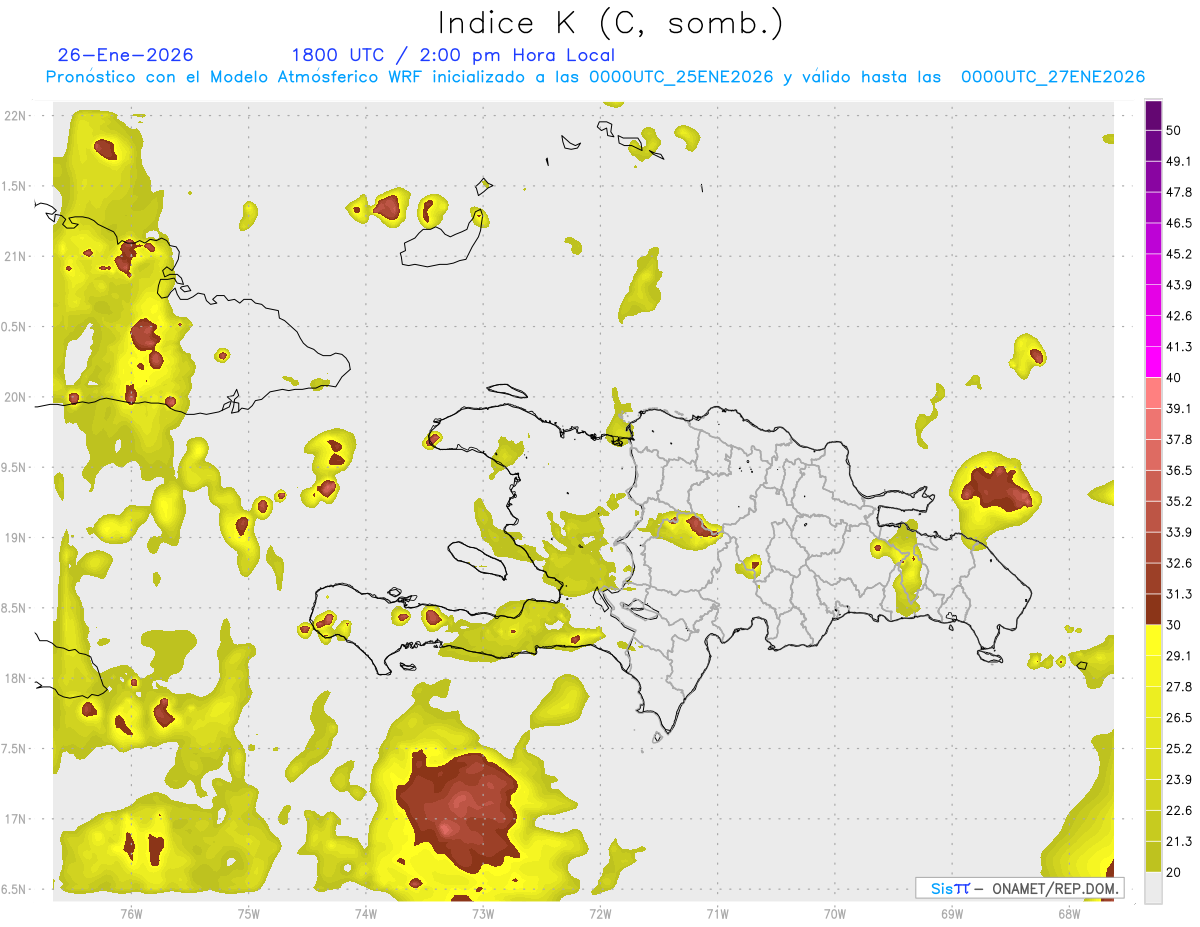Click the colorbar value "37.8"
1200x927 pixels.
[1179, 440]
